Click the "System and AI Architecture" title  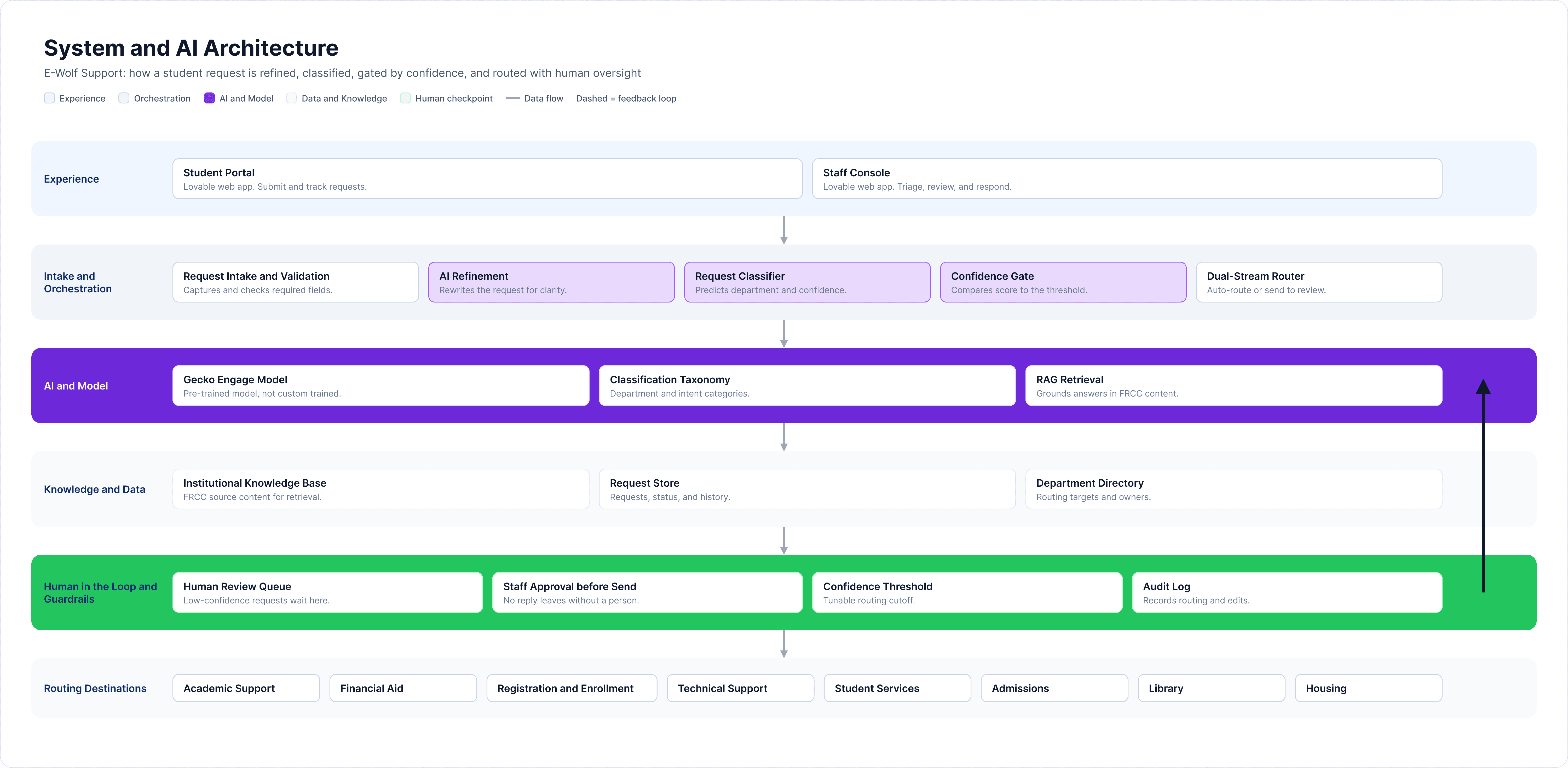pyautogui.click(x=191, y=48)
